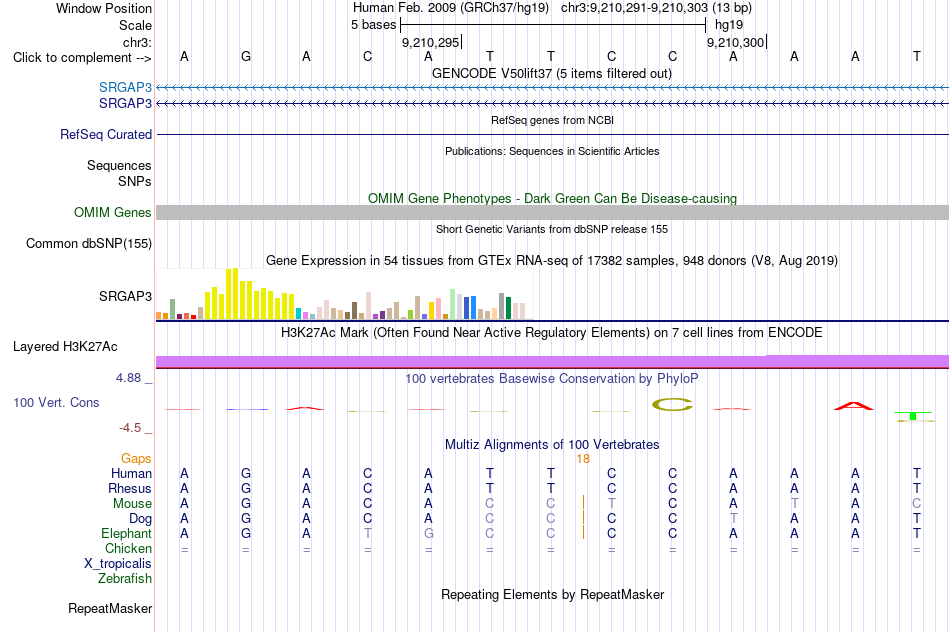Click the hg19 label beside the scale bar

pyautogui.click(x=729, y=25)
